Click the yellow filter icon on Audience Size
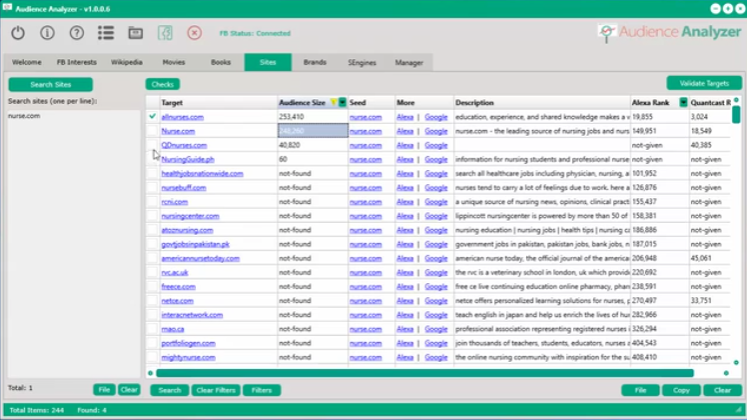This screenshot has width=747, height=420. (333, 102)
